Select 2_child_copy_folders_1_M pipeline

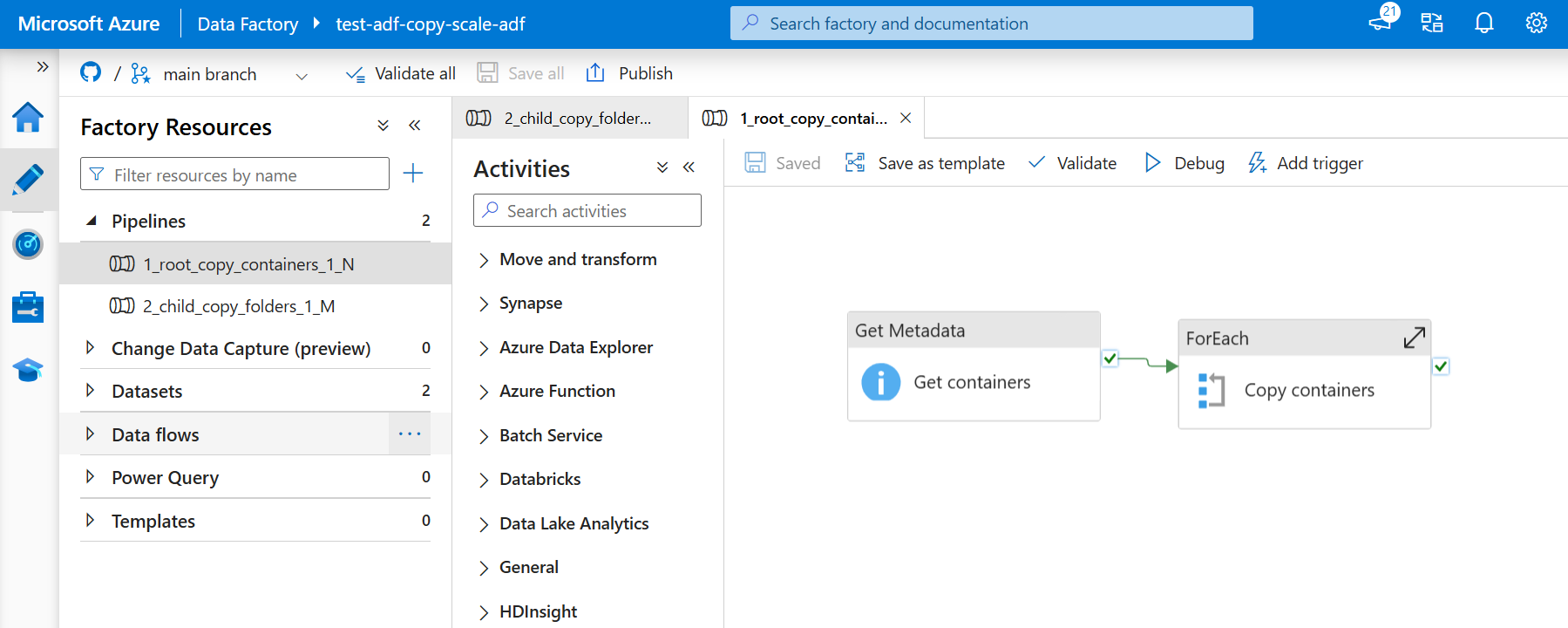click(238, 306)
